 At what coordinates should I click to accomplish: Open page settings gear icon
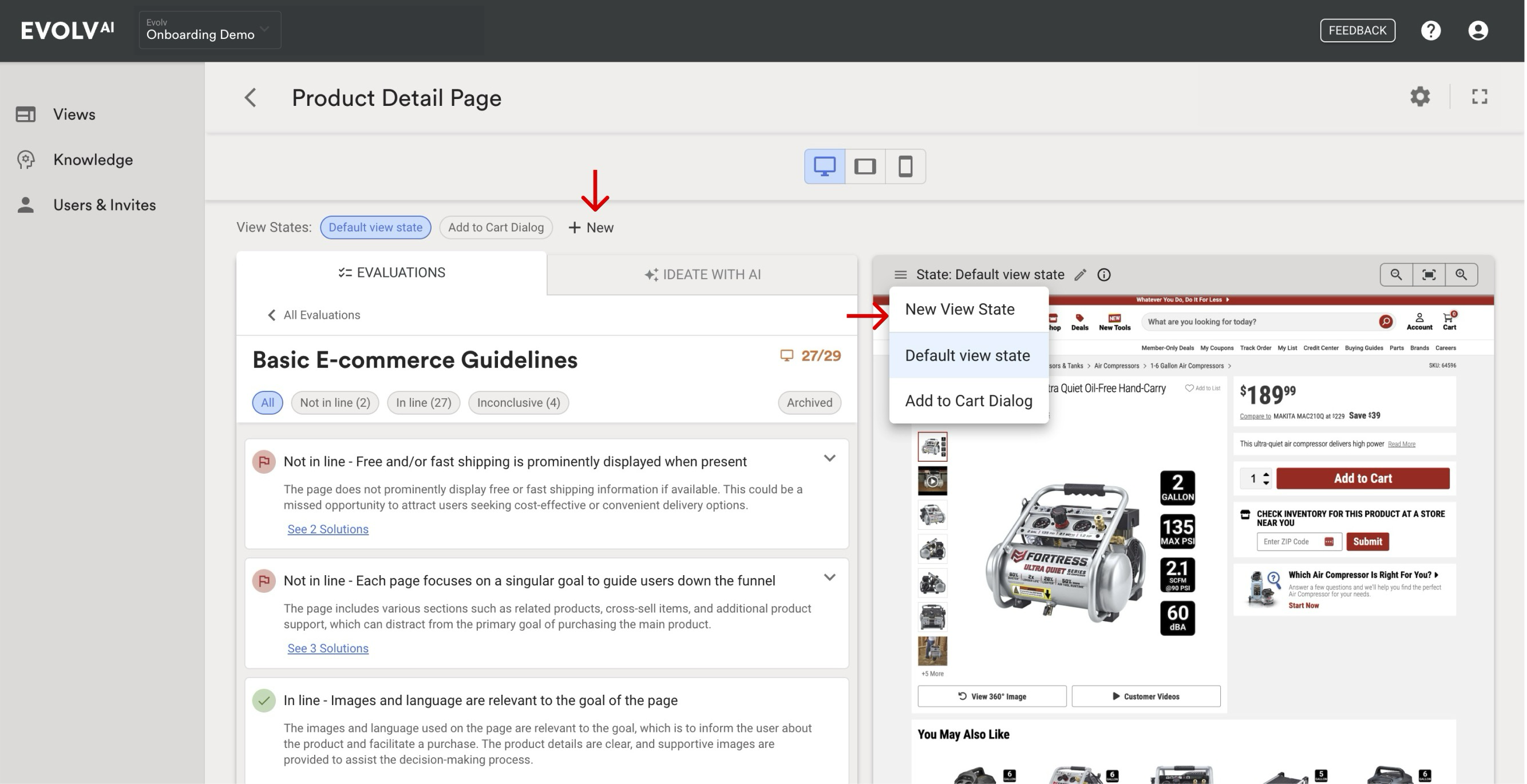pos(1420,96)
